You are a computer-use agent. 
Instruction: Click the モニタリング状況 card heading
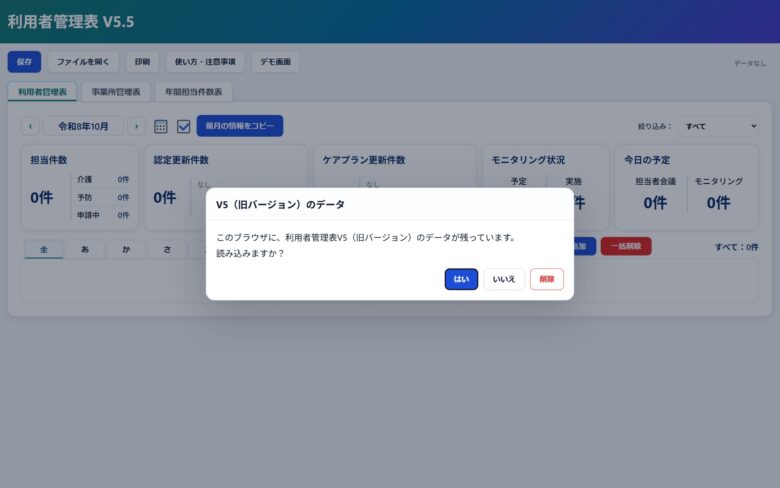(528, 160)
